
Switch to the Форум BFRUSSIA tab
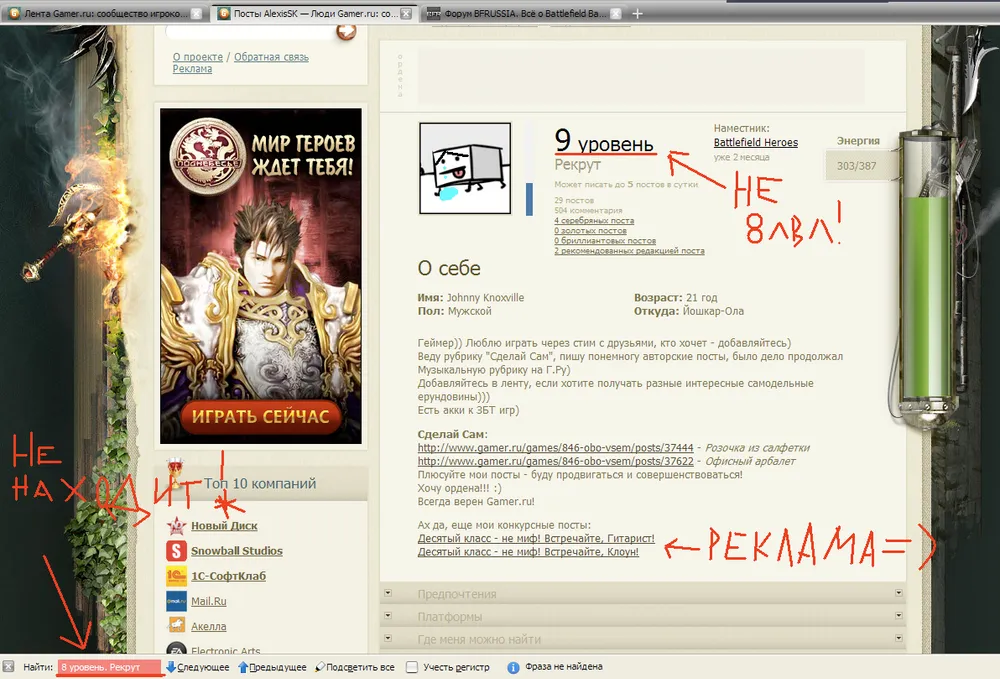click(517, 13)
